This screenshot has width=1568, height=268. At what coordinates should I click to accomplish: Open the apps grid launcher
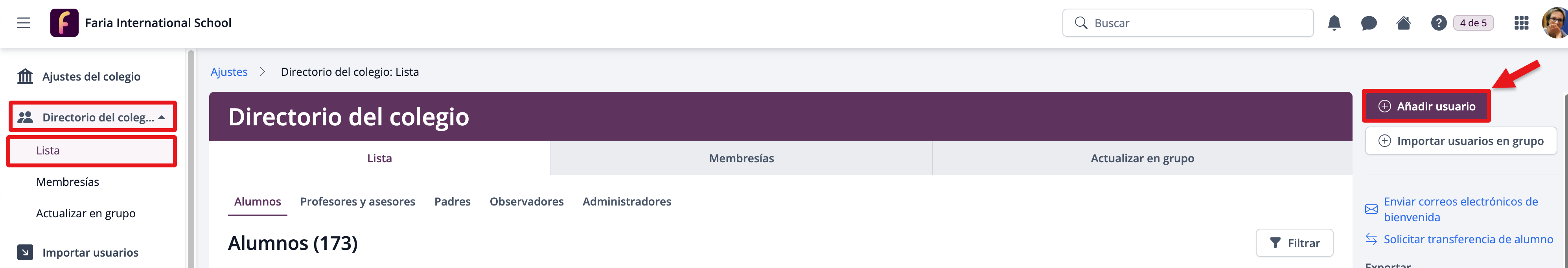pos(1520,23)
